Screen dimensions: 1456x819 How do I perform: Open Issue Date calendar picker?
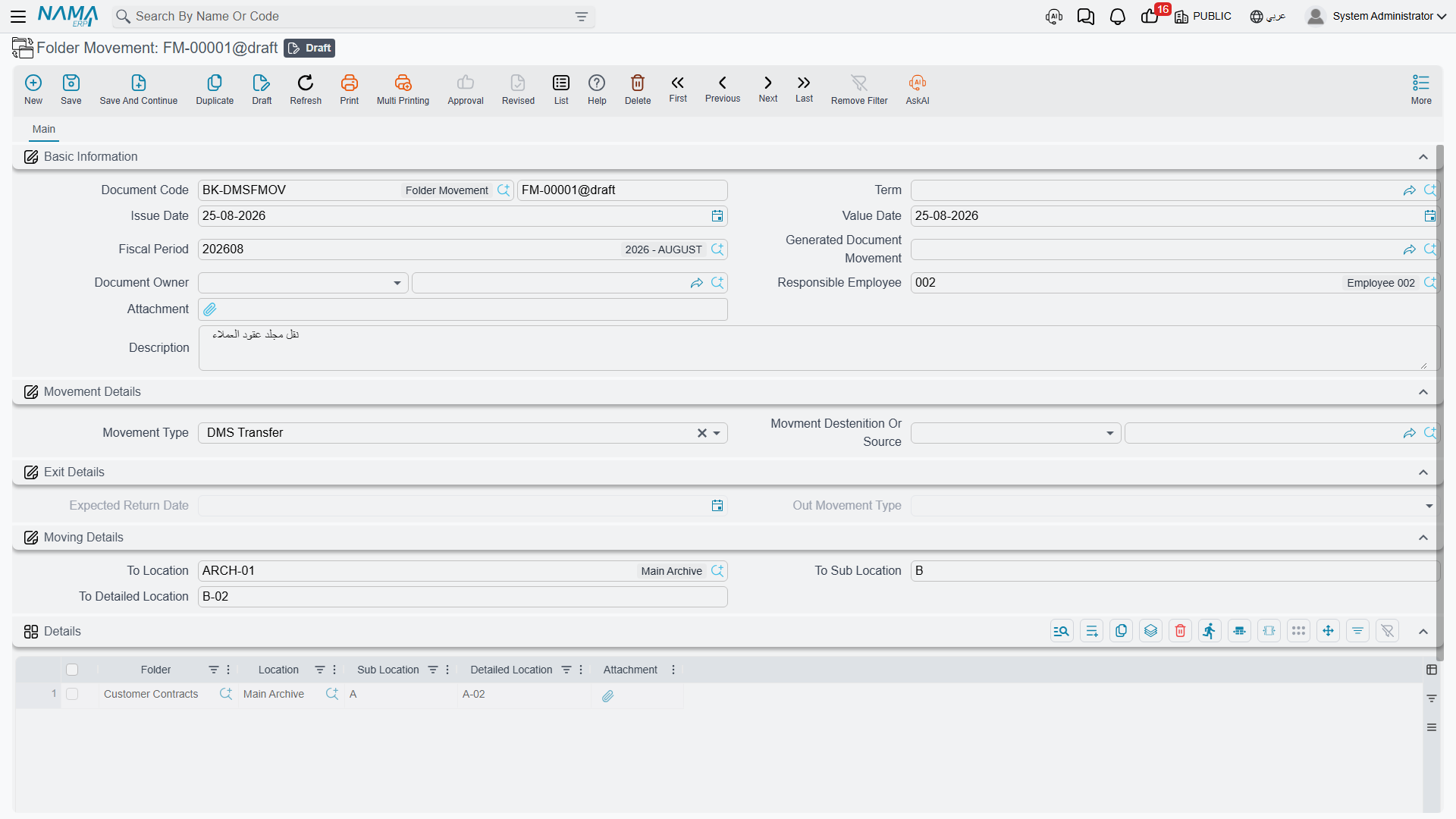pos(717,216)
